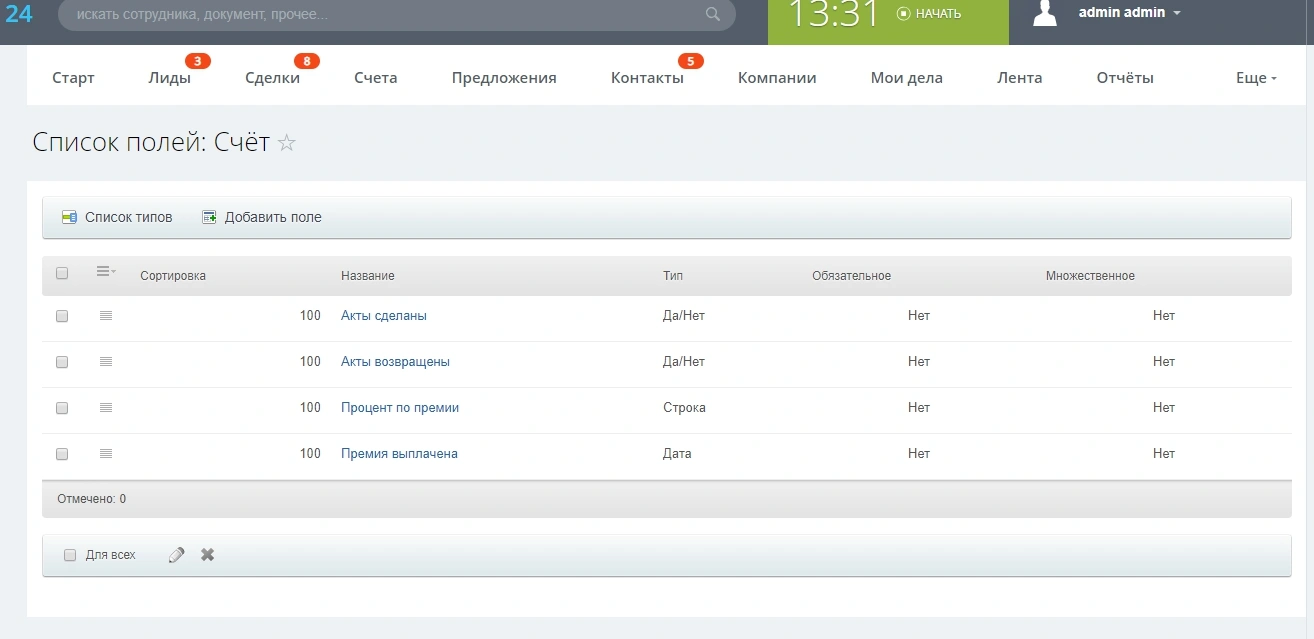Viewport: 1314px width, 639px height.
Task: Click the record icon beside НАЧАТЬ
Action: [x=904, y=14]
